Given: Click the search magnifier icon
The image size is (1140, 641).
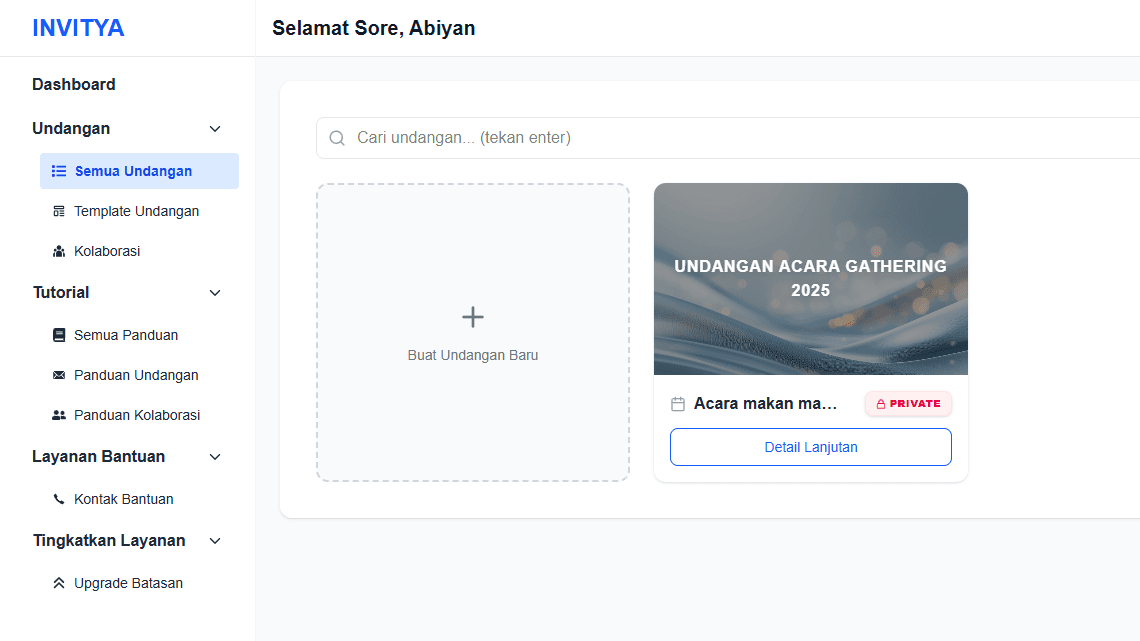Looking at the screenshot, I should point(337,138).
